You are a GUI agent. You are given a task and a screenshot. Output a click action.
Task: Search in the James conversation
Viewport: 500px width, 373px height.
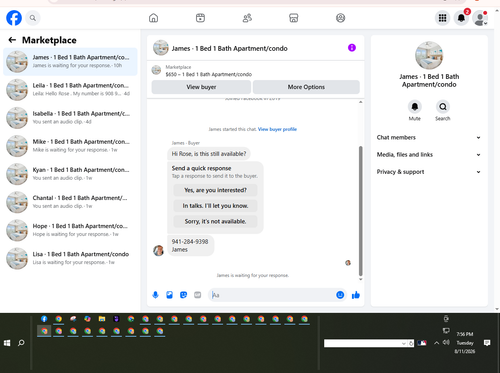(x=443, y=107)
